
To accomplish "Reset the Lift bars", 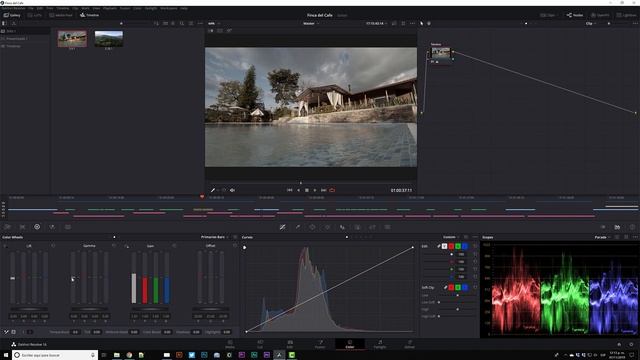I will click(x=53, y=246).
